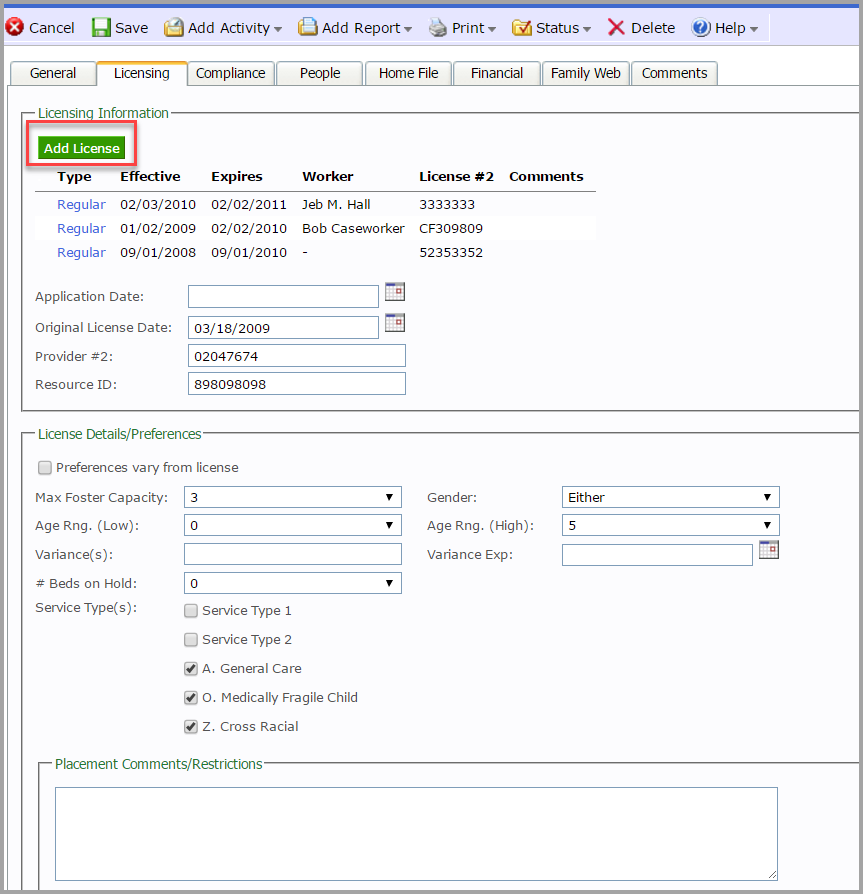Expand the Help menu arrow

[x=754, y=29]
